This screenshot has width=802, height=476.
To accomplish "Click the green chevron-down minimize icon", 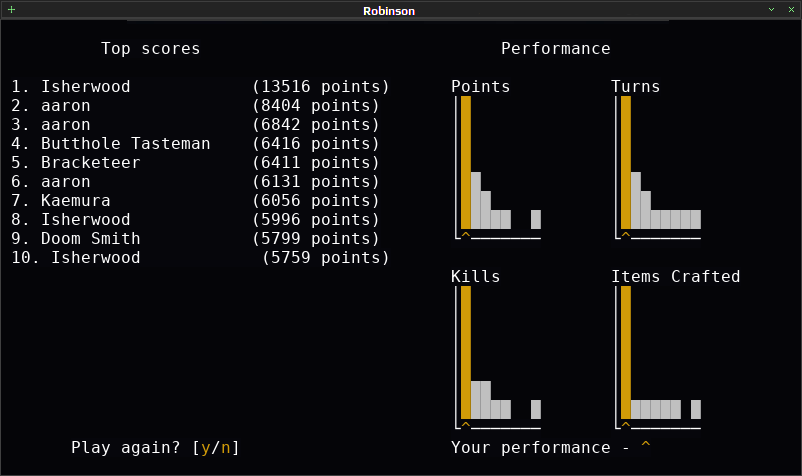I will coord(771,10).
